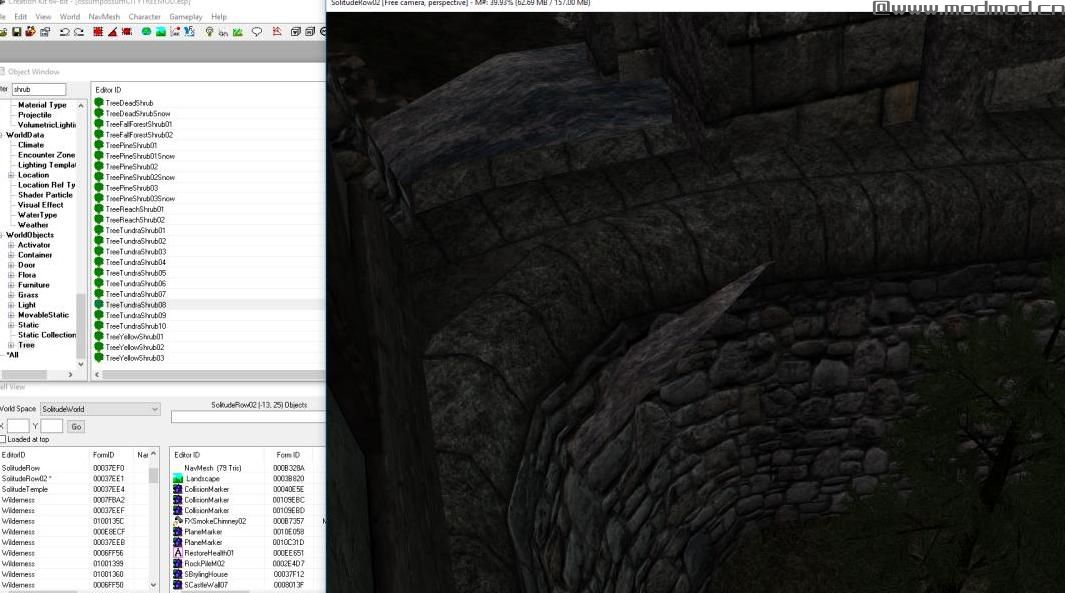Select TreeYellowShrub03 in the object list
Screen dimensions: 1065x593
click(x=134, y=358)
